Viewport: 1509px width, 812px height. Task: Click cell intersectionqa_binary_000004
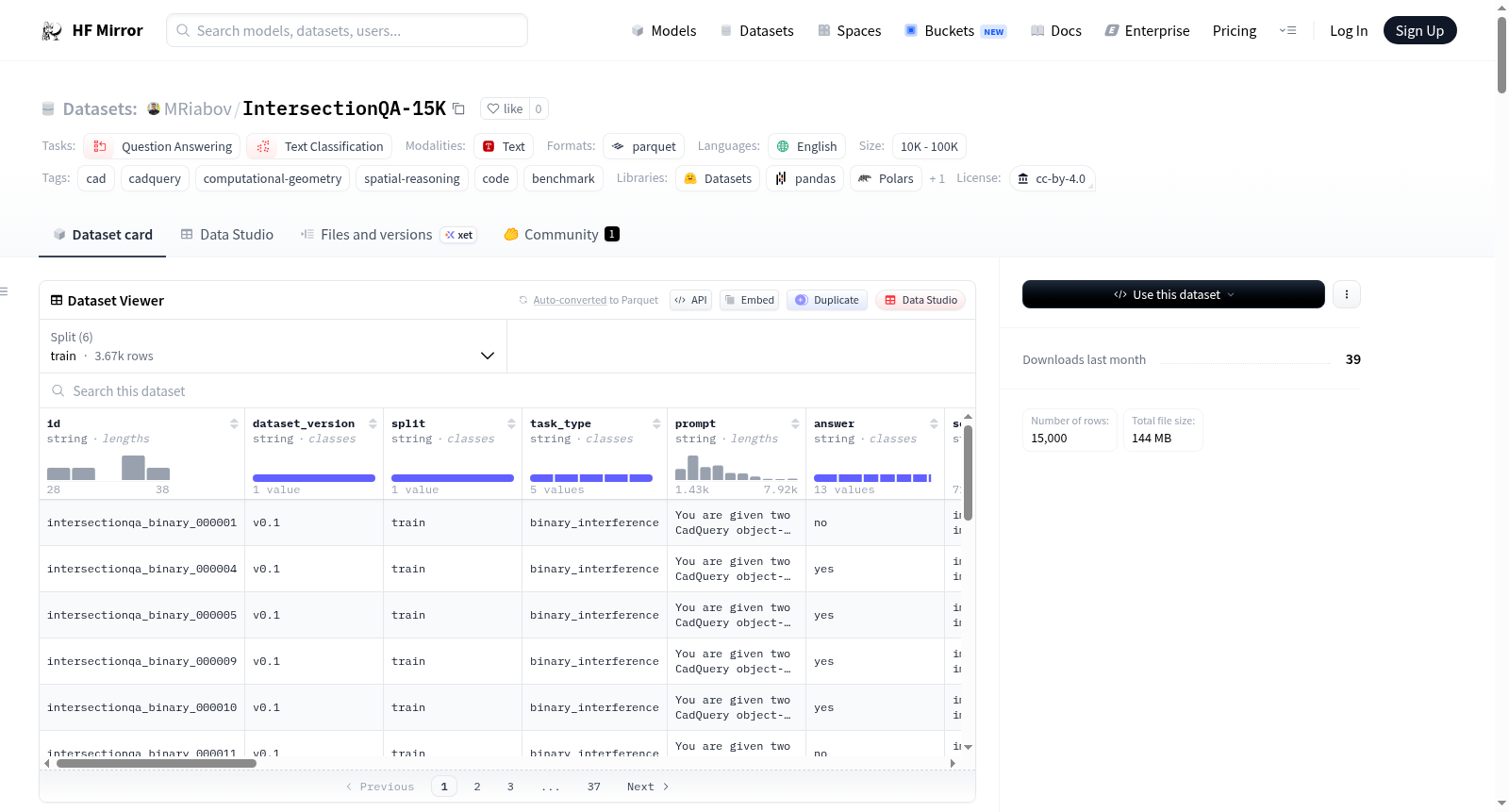coord(141,569)
